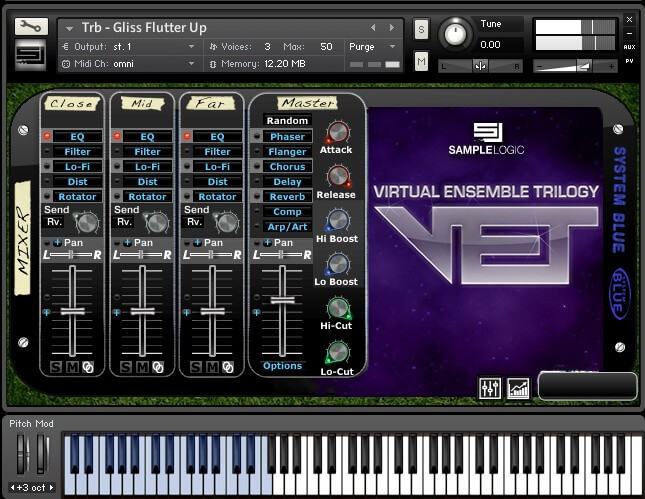
Task: Click the Lo Boost knob
Action: pyautogui.click(x=338, y=264)
